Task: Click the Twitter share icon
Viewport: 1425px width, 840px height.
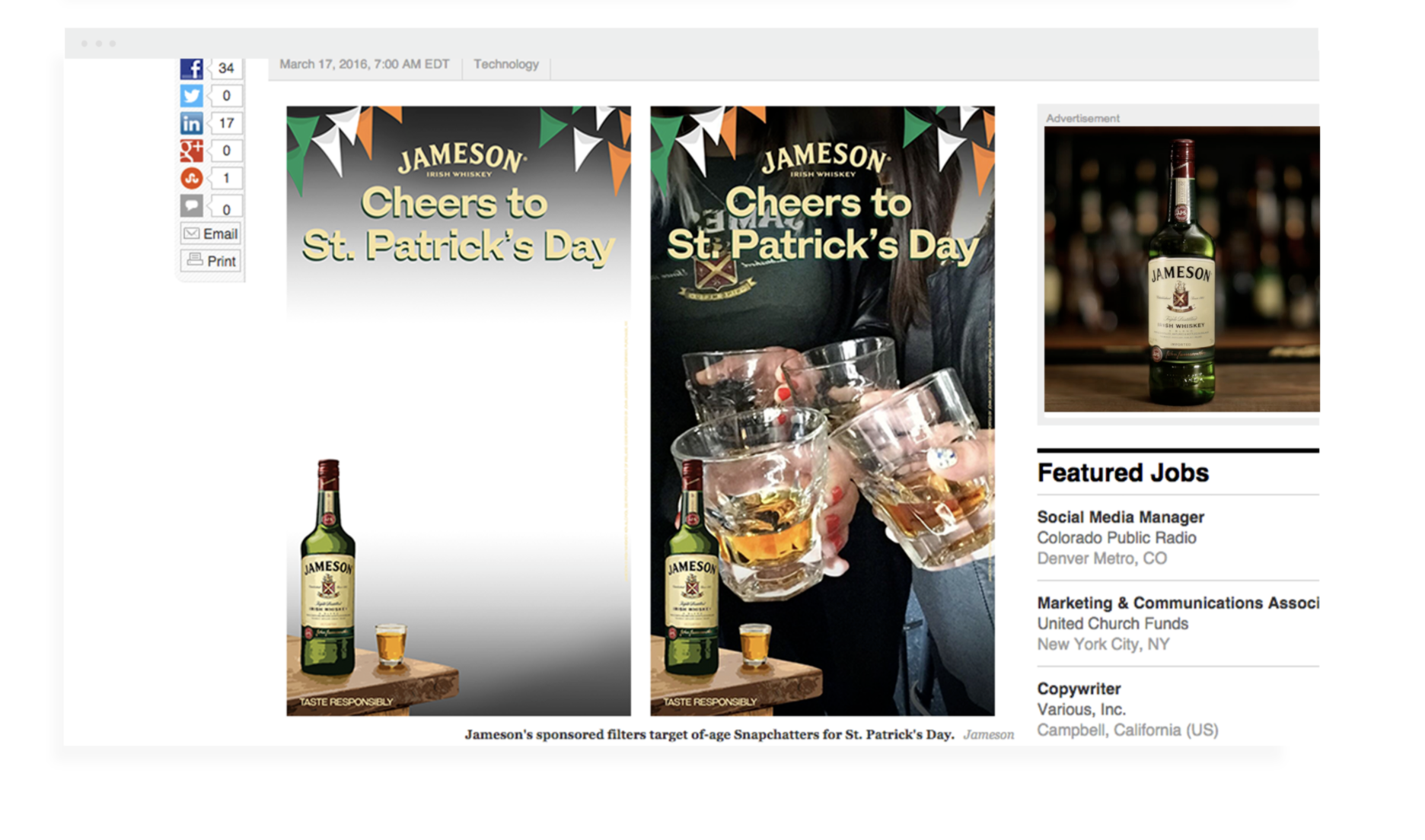Action: tap(191, 96)
